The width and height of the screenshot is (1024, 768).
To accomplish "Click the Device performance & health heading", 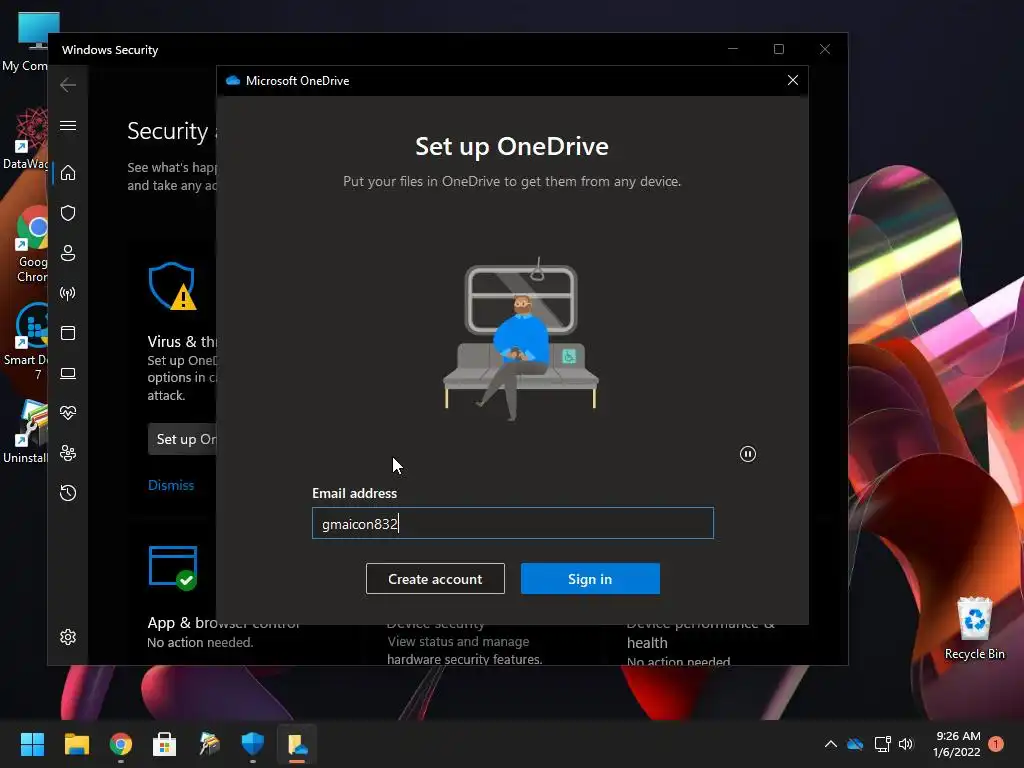I will coord(700,634).
